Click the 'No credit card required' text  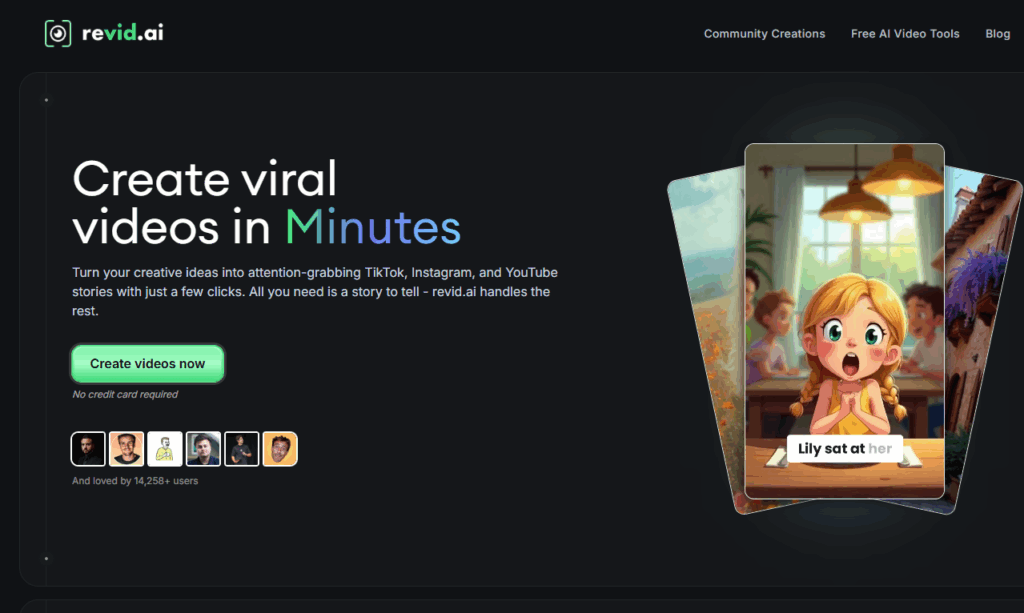point(125,394)
